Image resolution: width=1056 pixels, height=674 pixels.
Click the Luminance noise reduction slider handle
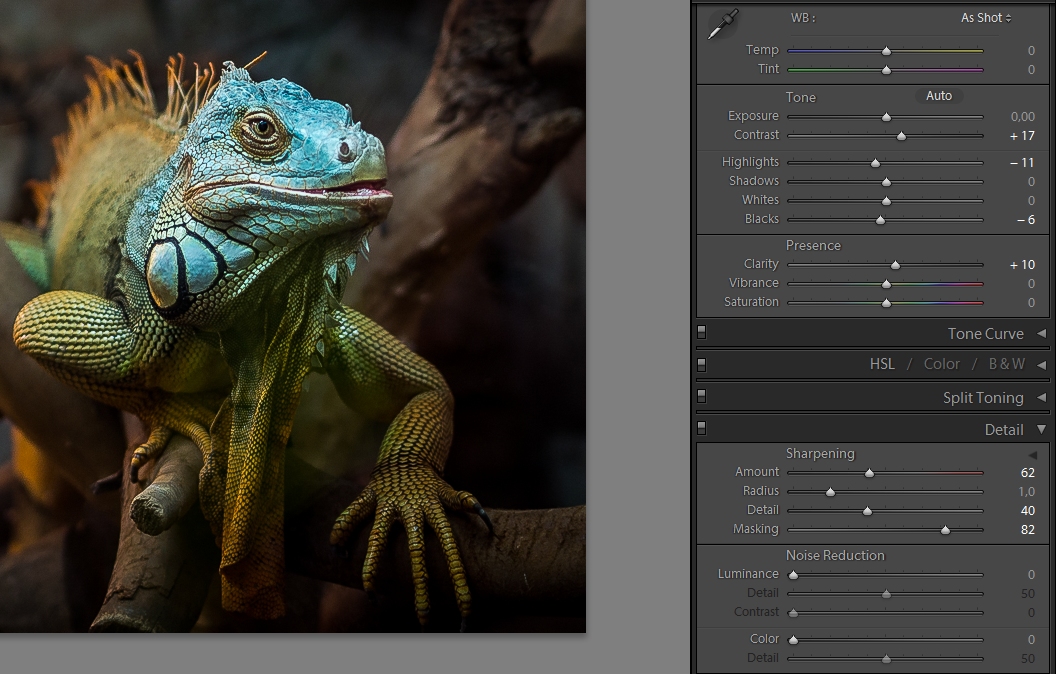tap(793, 575)
